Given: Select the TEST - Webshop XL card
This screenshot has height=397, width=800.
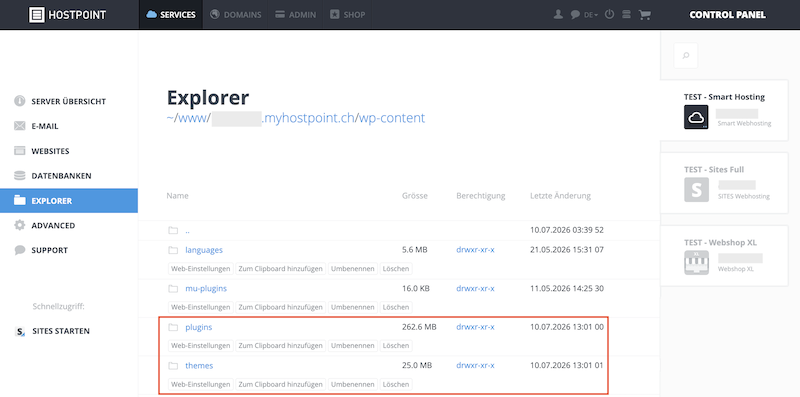Looking at the screenshot, I should click(724, 255).
